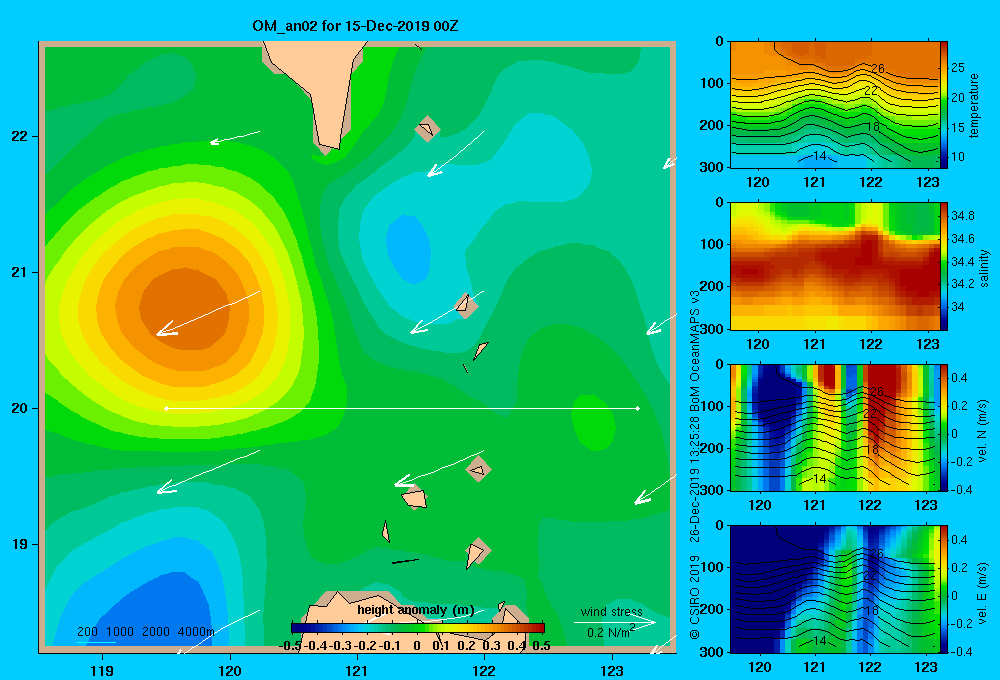Click the orange positive anomaly eddy center
1000x680 pixels.
click(x=185, y=308)
